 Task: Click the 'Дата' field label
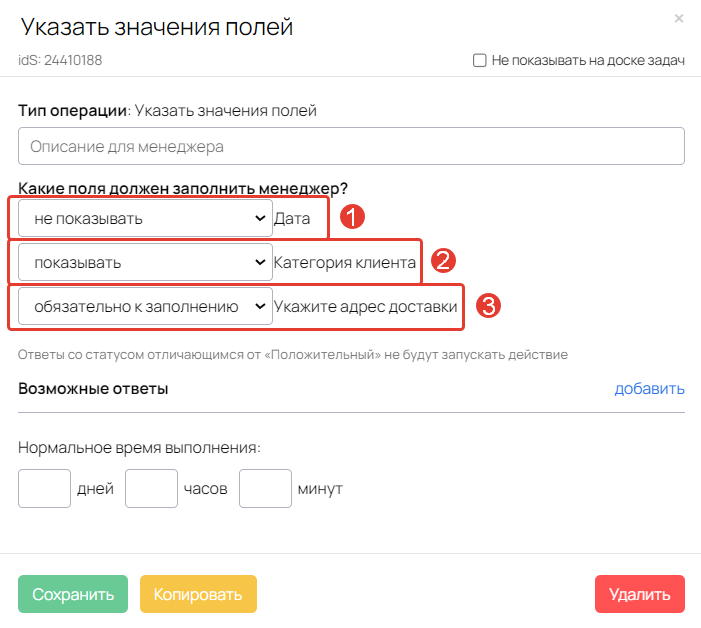[x=292, y=219]
